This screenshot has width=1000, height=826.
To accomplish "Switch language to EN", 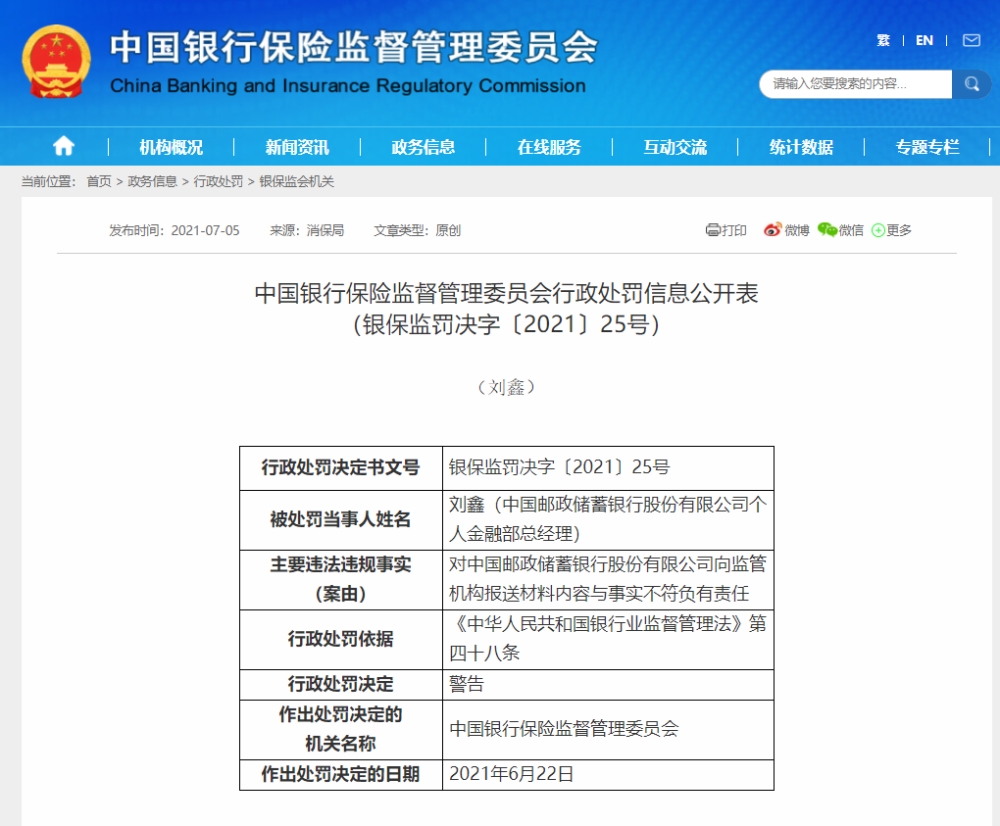I will click(924, 40).
